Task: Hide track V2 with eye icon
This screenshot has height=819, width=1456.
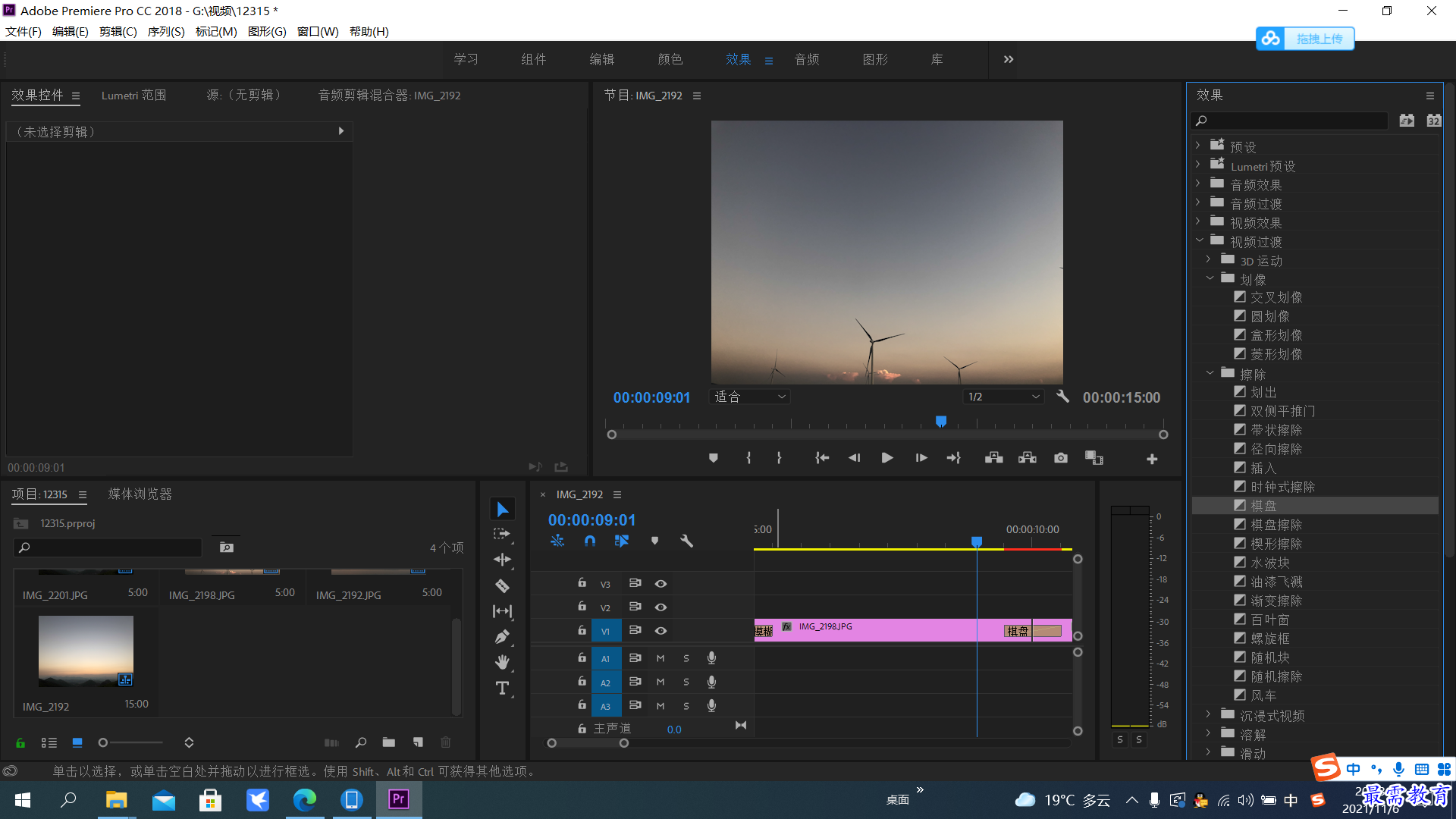Action: tap(661, 607)
